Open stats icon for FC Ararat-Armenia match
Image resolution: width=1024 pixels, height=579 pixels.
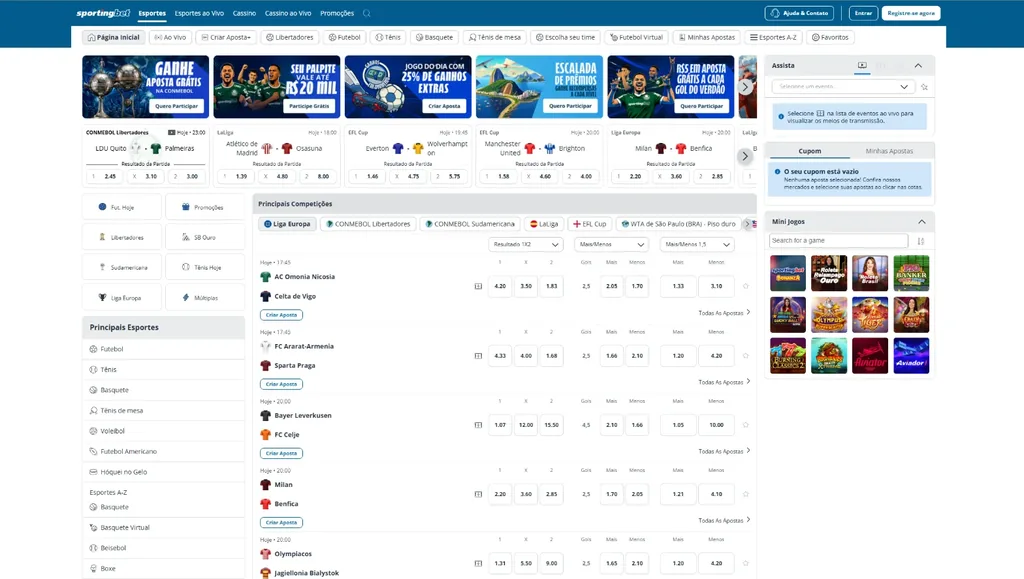click(478, 356)
